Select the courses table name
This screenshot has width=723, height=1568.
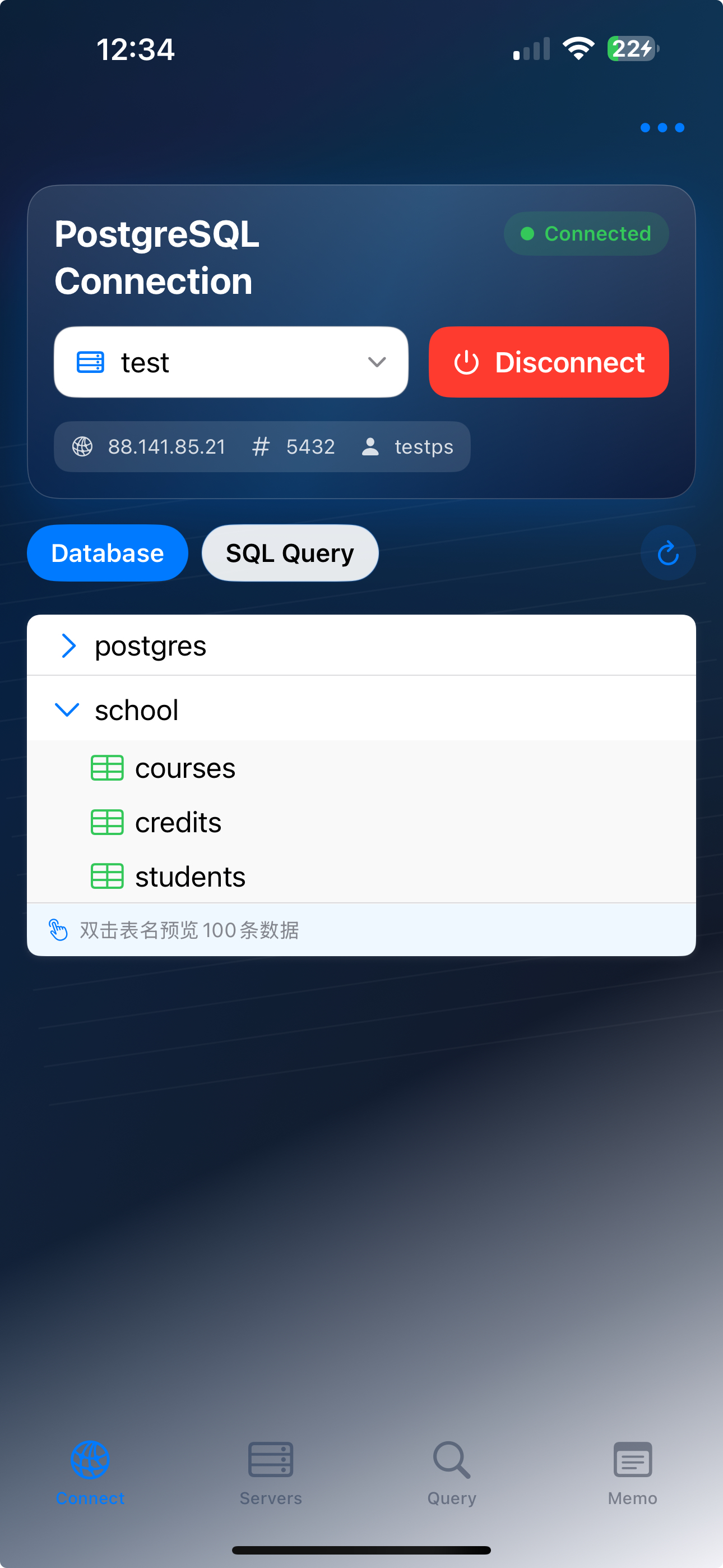[x=185, y=768]
